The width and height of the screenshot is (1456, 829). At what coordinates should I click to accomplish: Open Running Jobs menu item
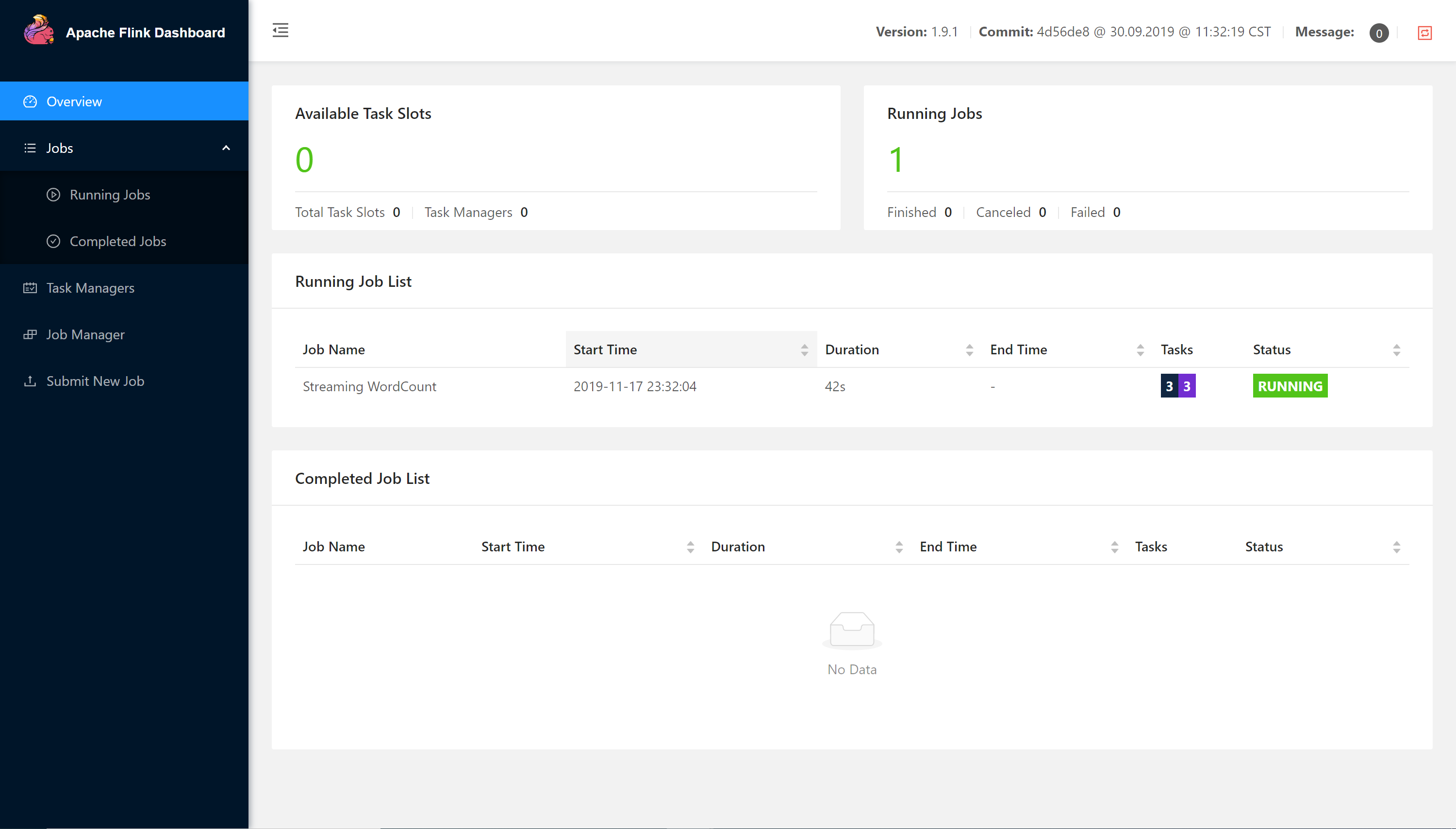(x=110, y=195)
